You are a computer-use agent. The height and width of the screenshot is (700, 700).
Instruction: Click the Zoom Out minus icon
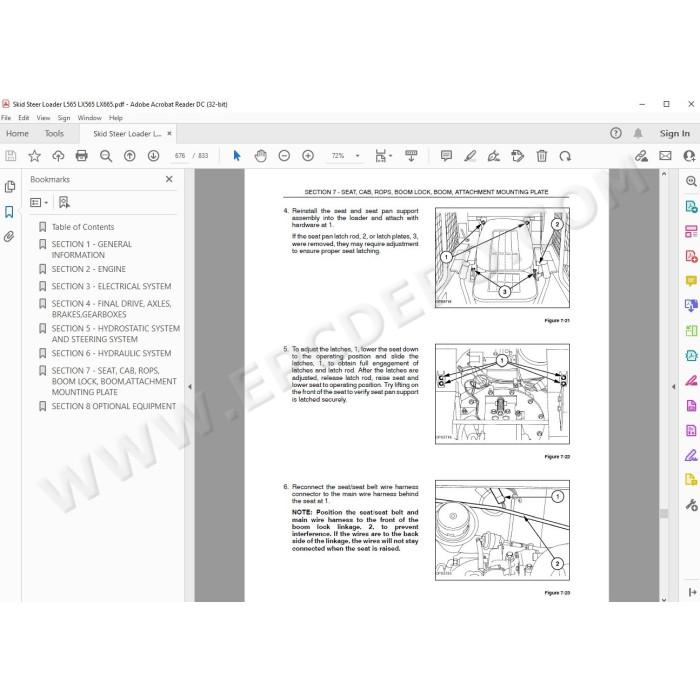[x=284, y=156]
